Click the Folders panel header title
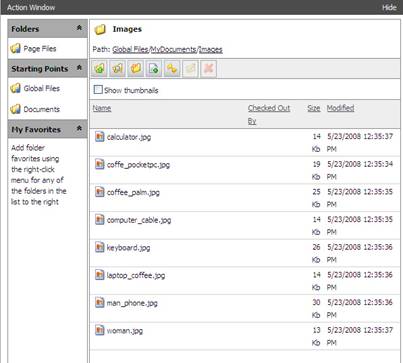Image resolution: width=403 pixels, height=363 pixels. [x=25, y=29]
